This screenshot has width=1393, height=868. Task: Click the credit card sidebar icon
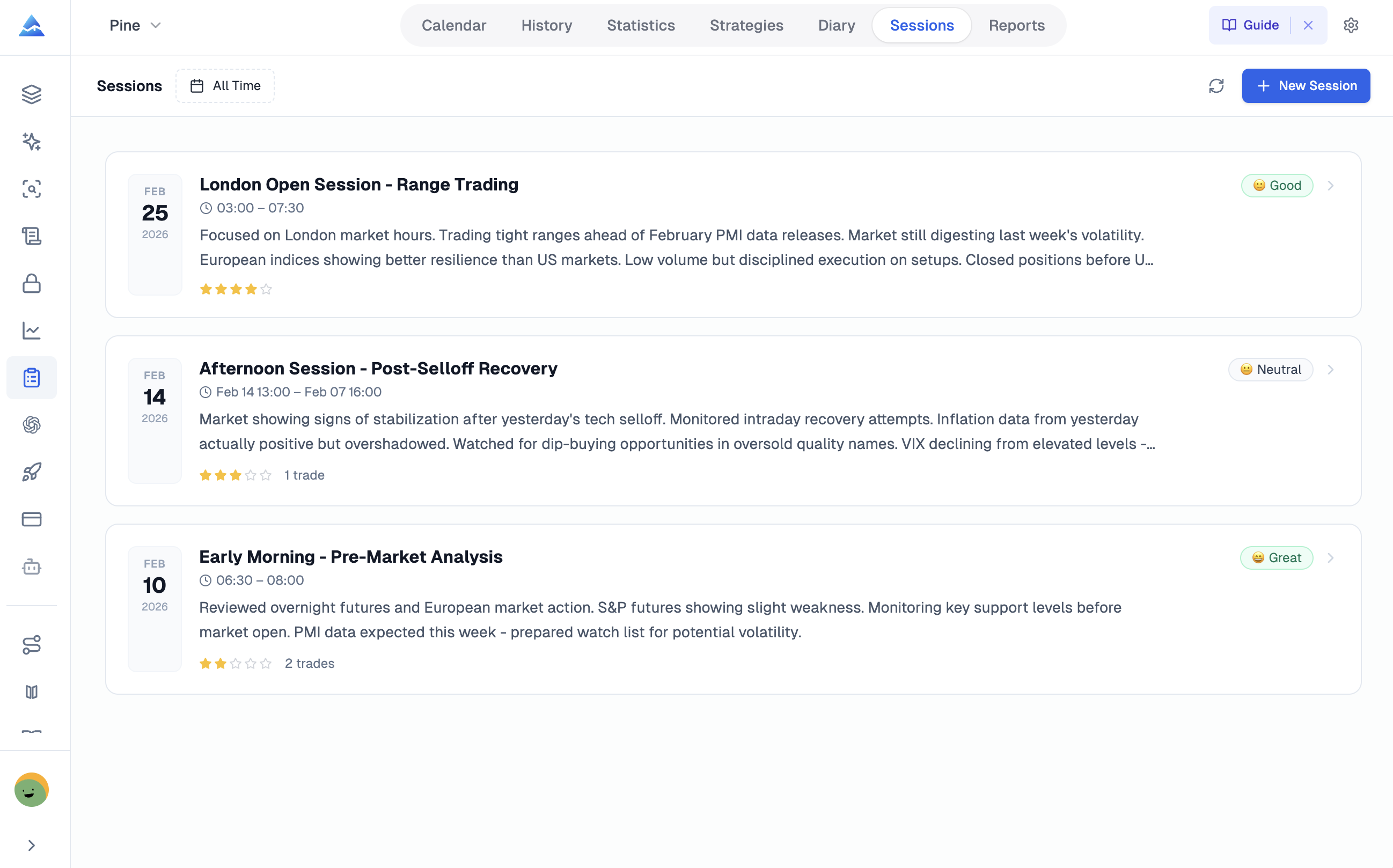coord(32,519)
